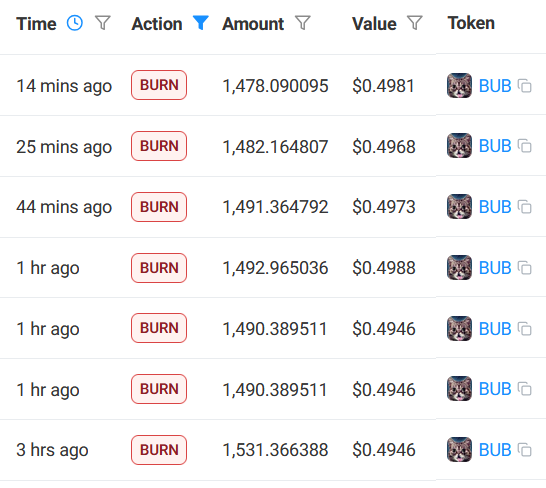
Task: Open BUB token link in 3 hrs ago row
Action: pos(495,450)
